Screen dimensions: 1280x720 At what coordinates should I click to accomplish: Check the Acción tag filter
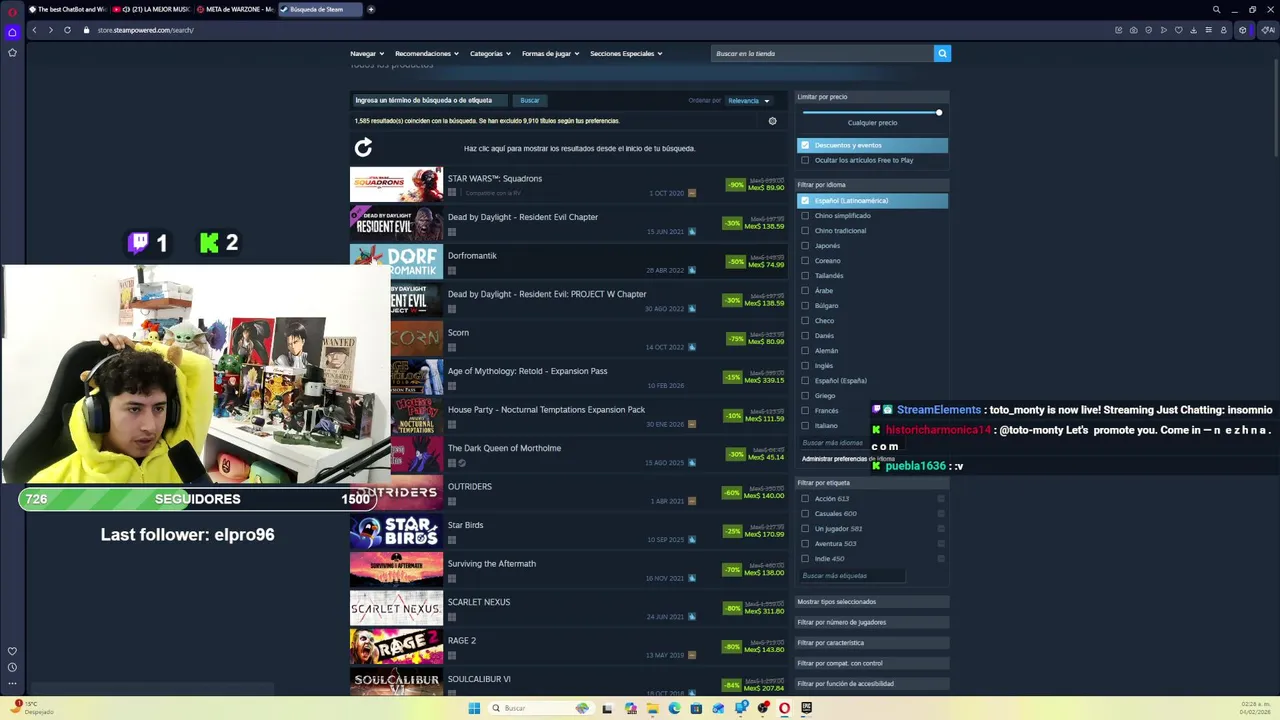click(805, 498)
